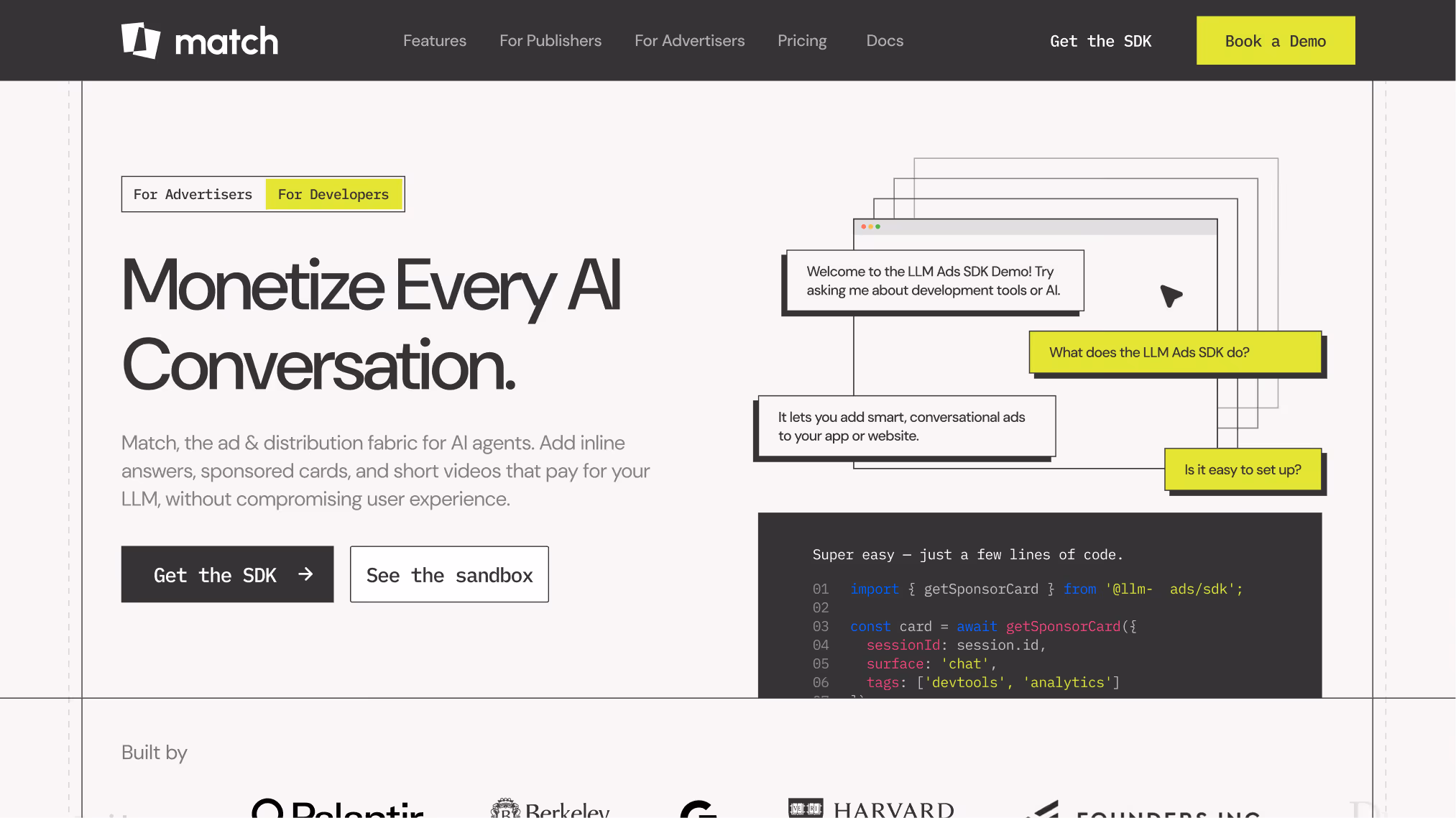This screenshot has width=1456, height=818.
Task: Select the For Advertisers toggle tab
Action: [193, 194]
